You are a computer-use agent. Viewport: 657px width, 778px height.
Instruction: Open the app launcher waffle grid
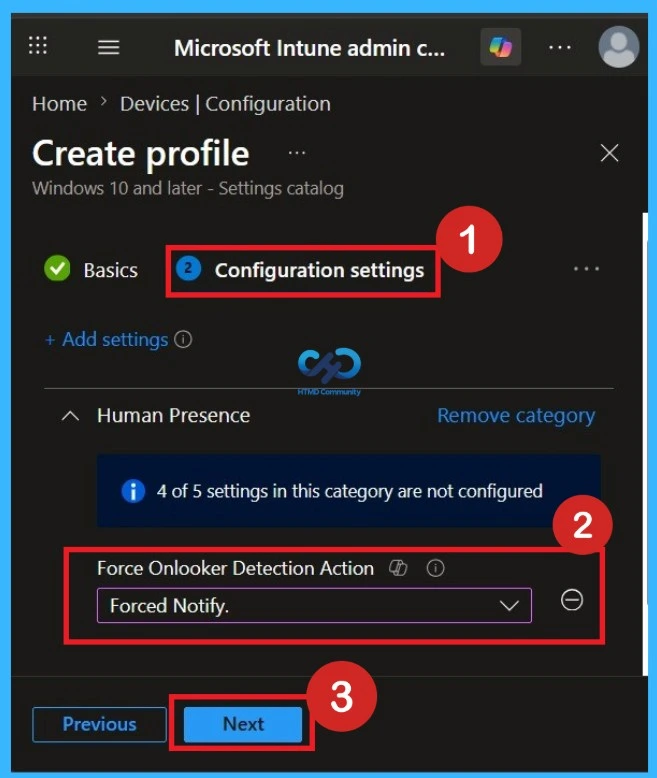(x=38, y=46)
